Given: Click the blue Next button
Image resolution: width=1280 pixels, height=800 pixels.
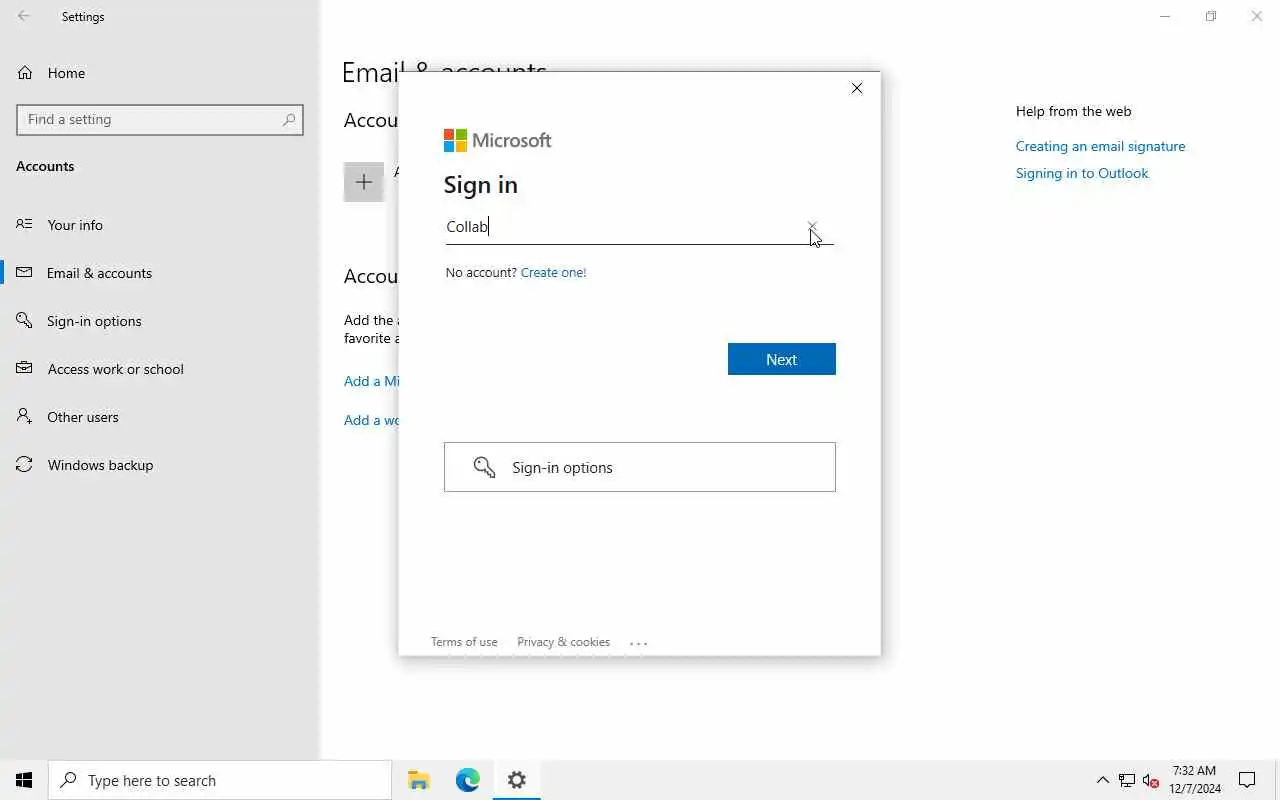Looking at the screenshot, I should (782, 359).
